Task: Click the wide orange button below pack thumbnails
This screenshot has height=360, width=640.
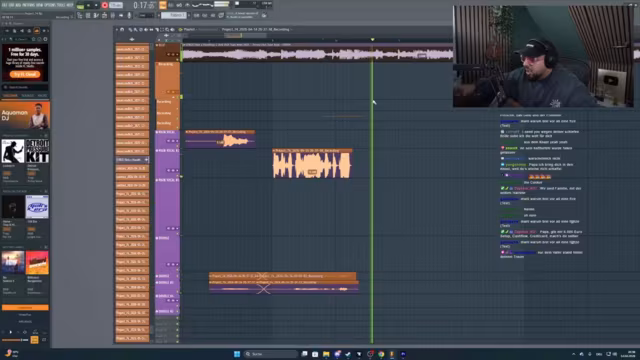Action: click(25, 307)
